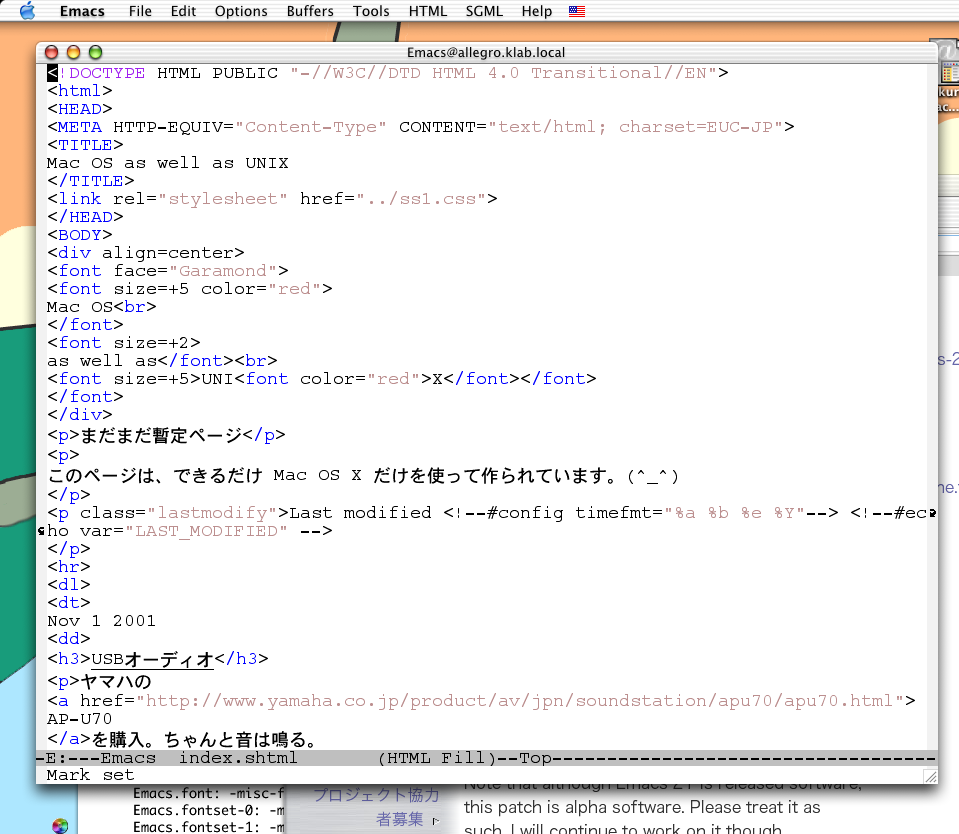Expand the Options menu
The height and width of the screenshot is (834, 959).
pos(241,11)
